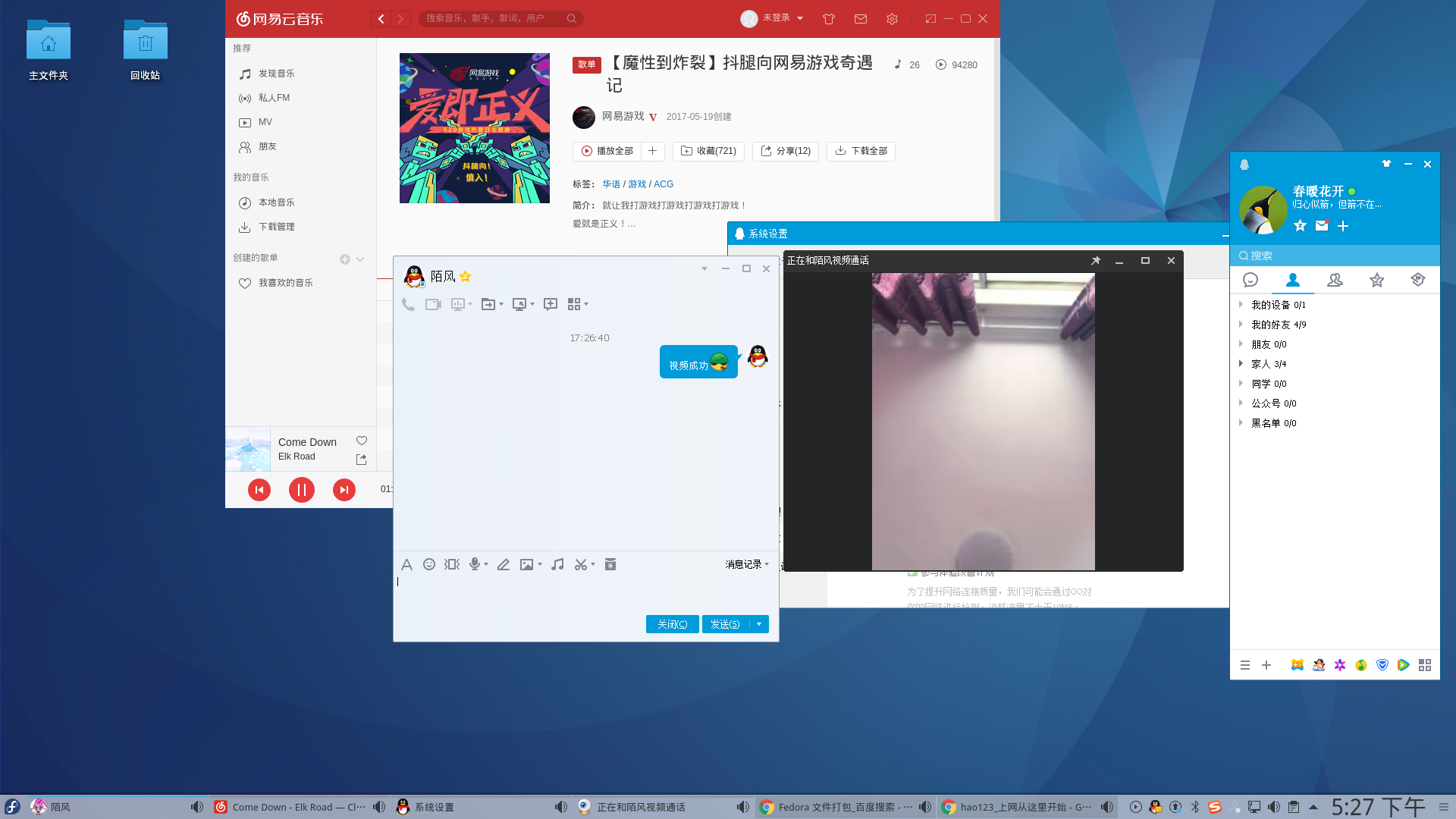Click the emoji face icon in chat toolbar
This screenshot has width=1456, height=819.
(x=429, y=564)
